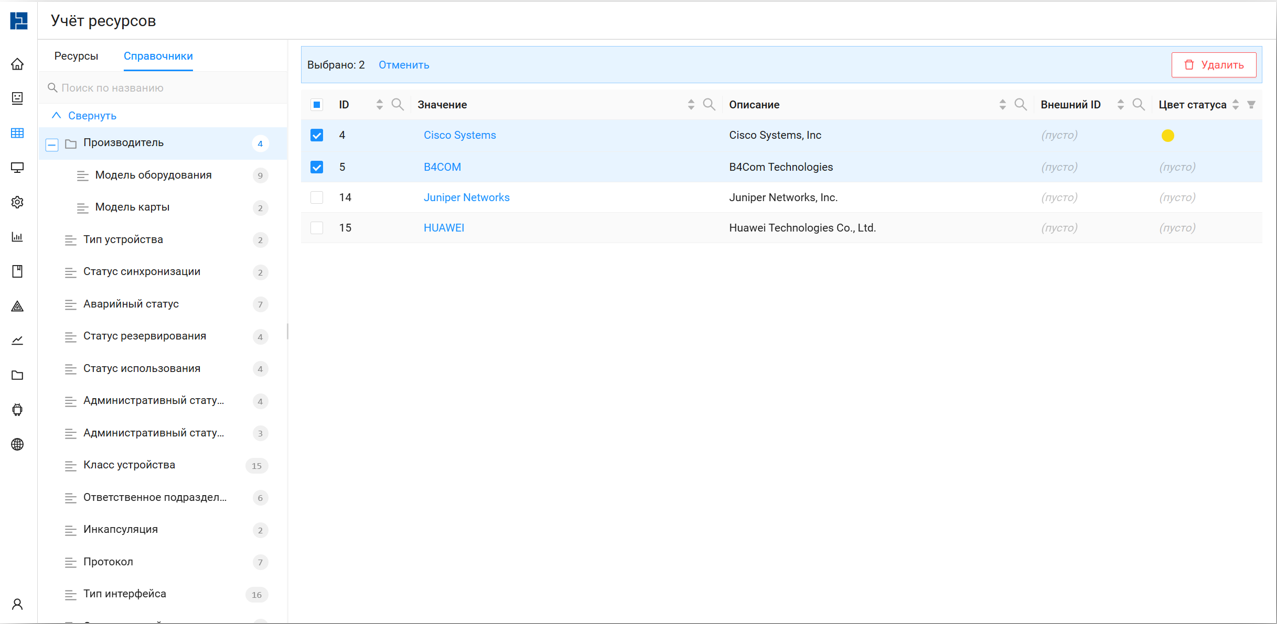Click yellow status color dot for Cisco
Viewport: 1277px width, 624px height.
point(1167,135)
